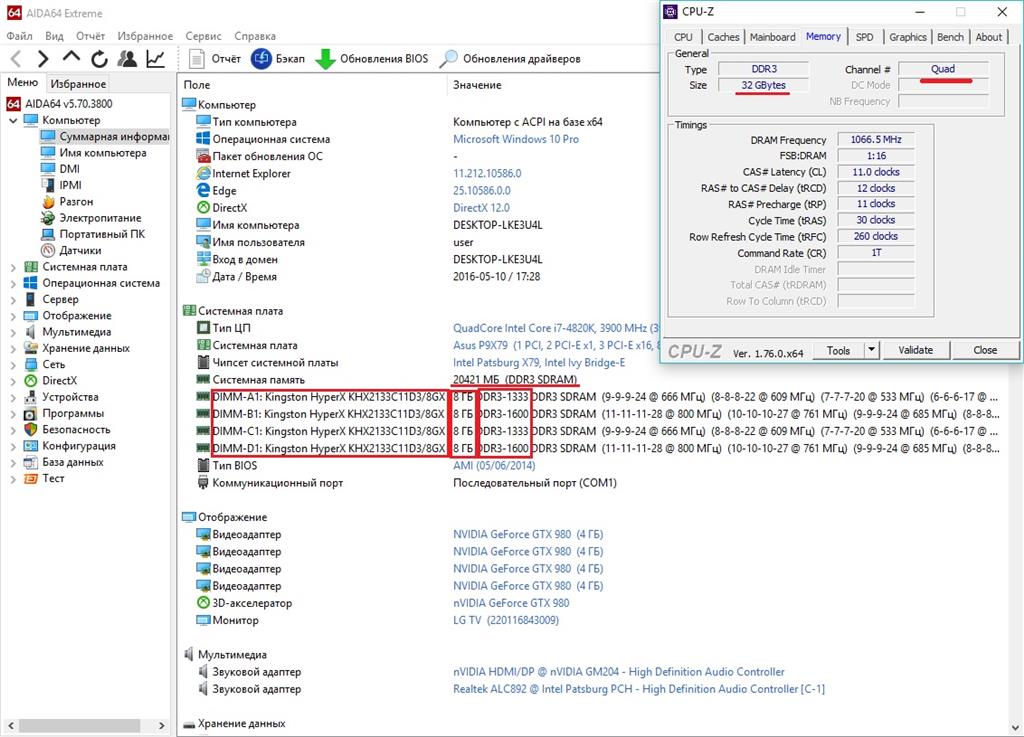Open the Файл menu

19,36
